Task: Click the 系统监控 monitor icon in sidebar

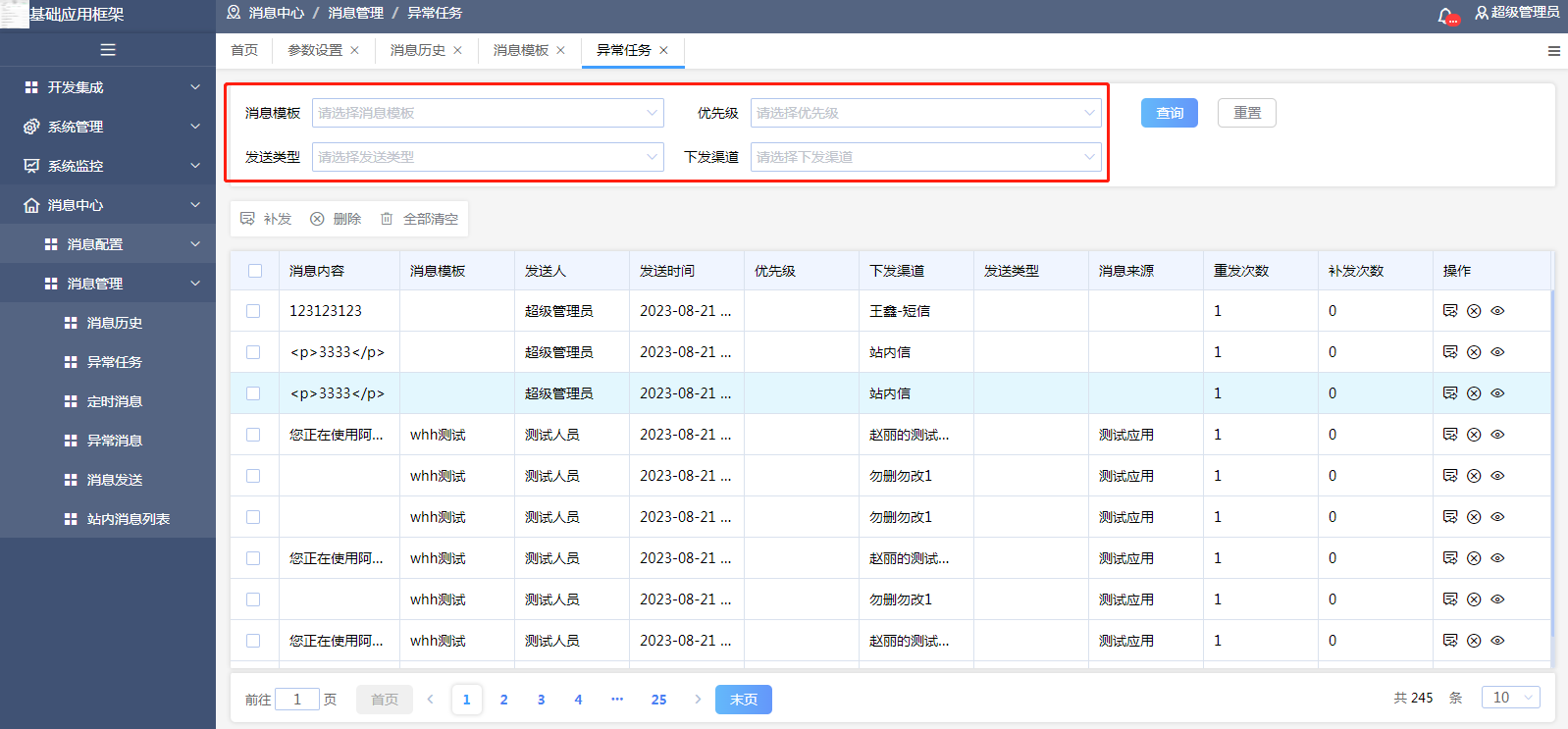Action: tap(31, 166)
